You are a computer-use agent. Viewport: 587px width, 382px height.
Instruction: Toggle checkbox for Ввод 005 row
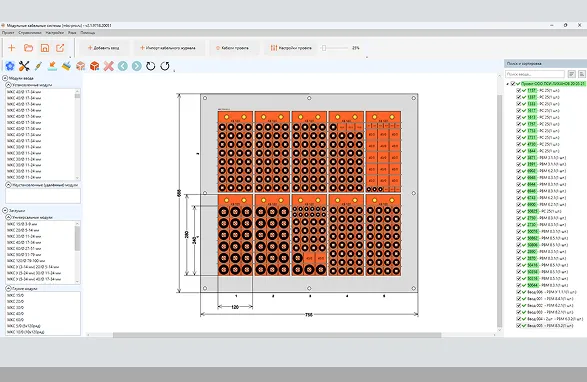[x=518, y=326]
